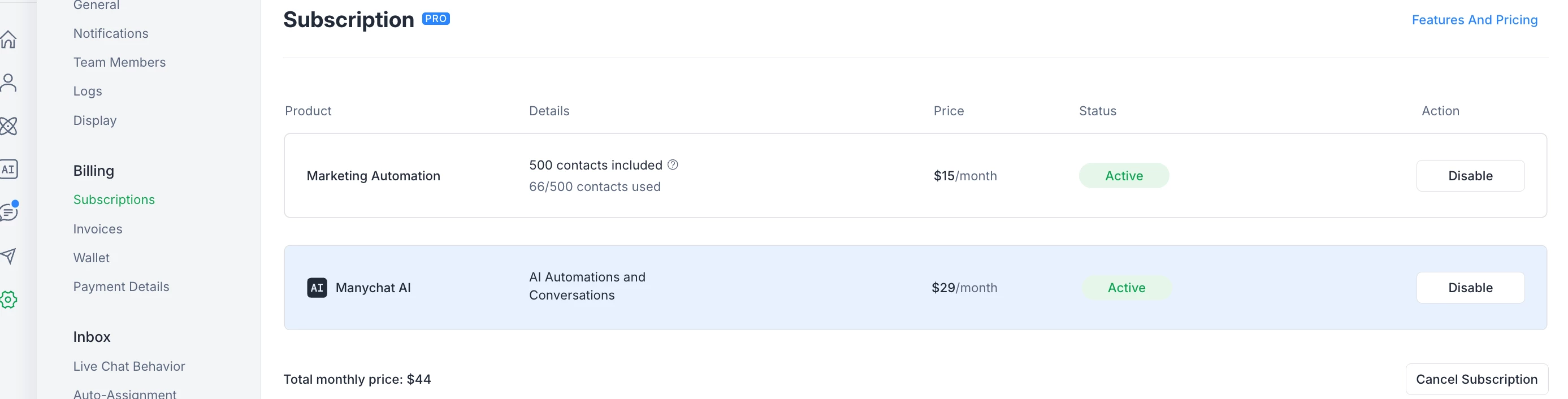The height and width of the screenshot is (399, 1568).
Task: Disable the Marketing Automation product
Action: [1470, 176]
